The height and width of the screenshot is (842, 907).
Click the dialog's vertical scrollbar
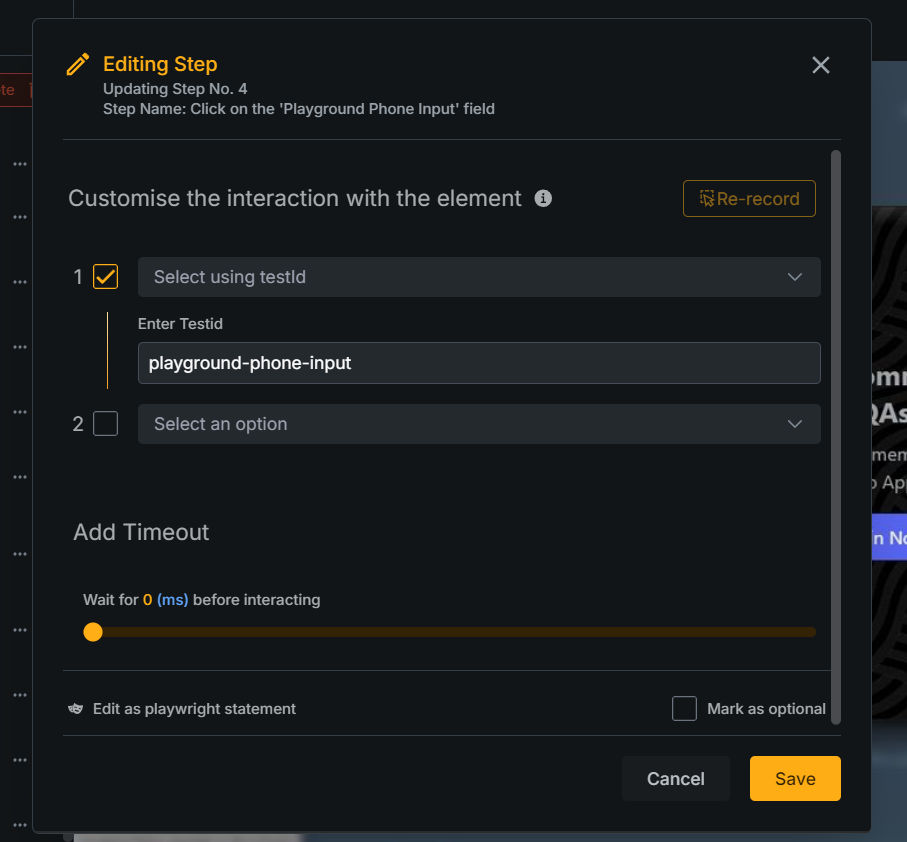point(836,435)
